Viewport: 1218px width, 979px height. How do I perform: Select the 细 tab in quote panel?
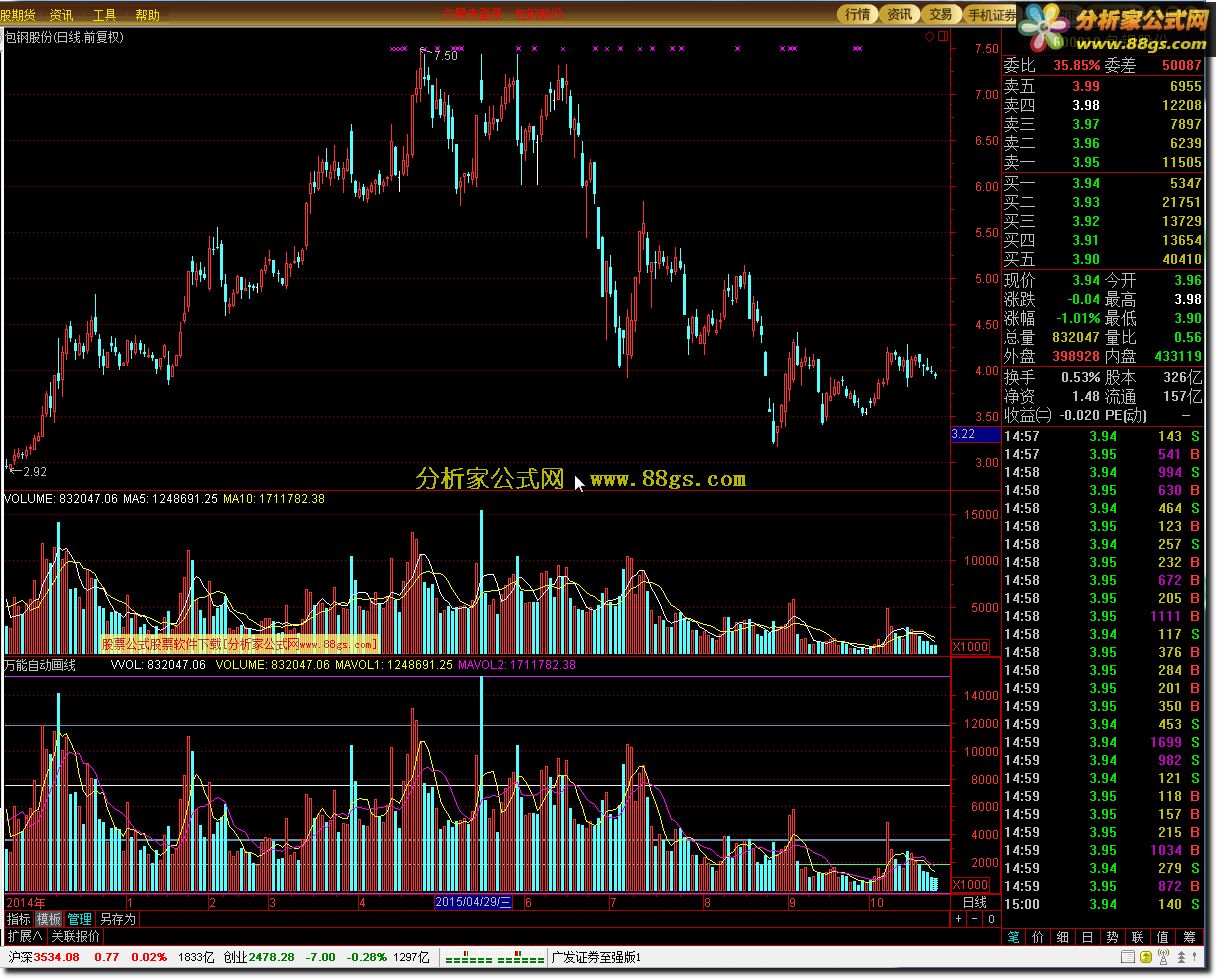[1063, 937]
